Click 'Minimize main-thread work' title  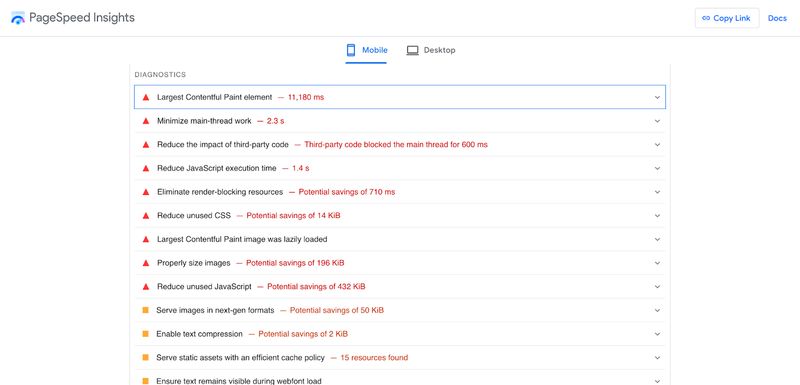(x=204, y=121)
